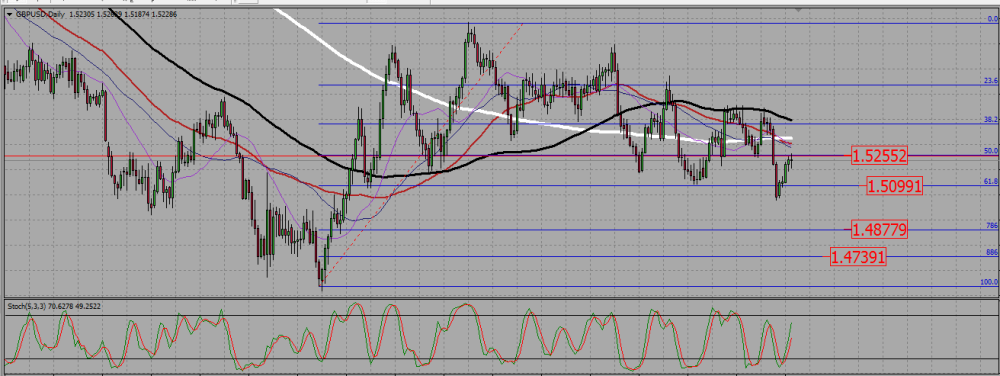Select the 1.52552 red price label
The image size is (1000, 376).
click(x=879, y=155)
